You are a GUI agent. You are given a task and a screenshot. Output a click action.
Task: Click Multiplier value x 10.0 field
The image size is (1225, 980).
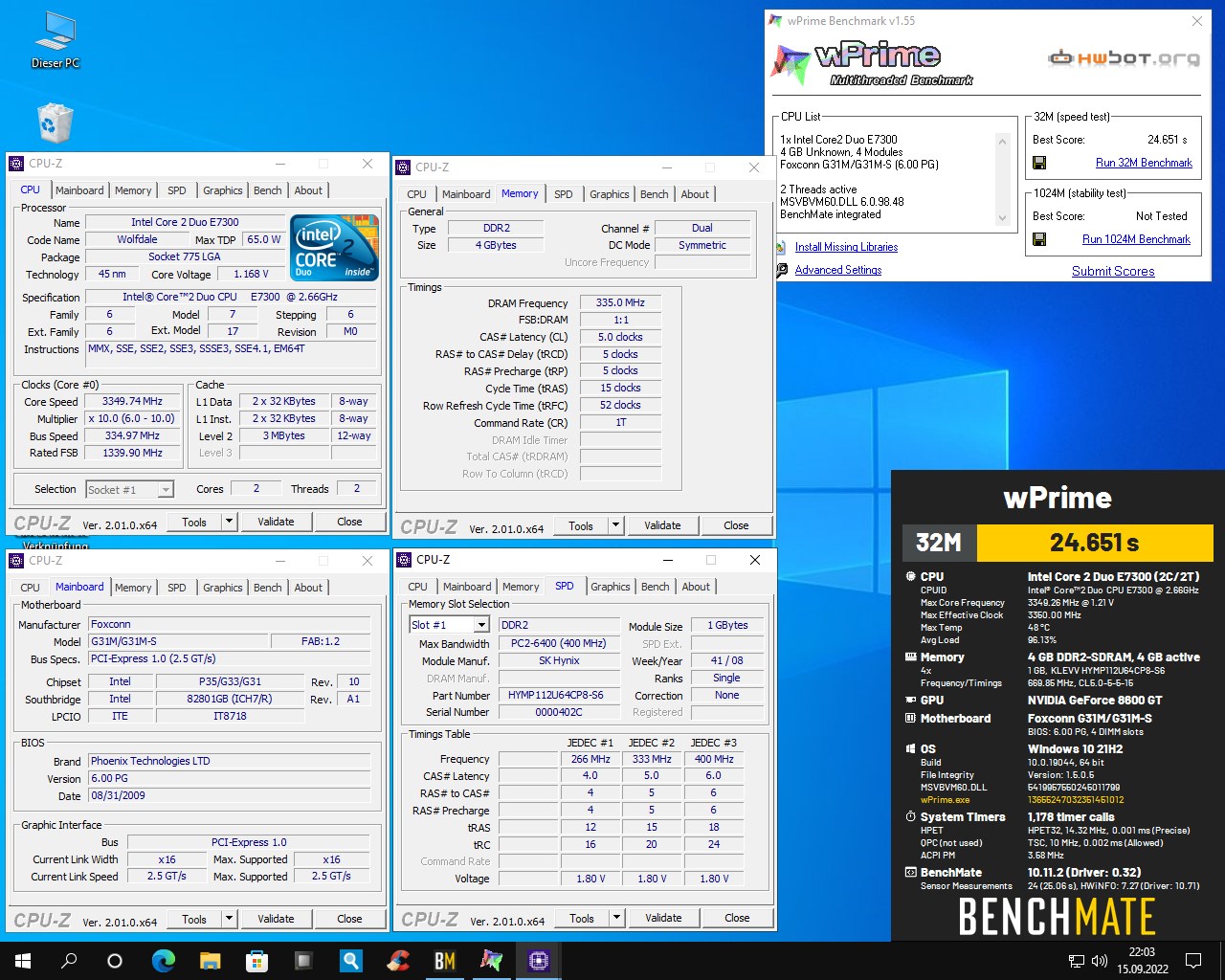coord(132,419)
